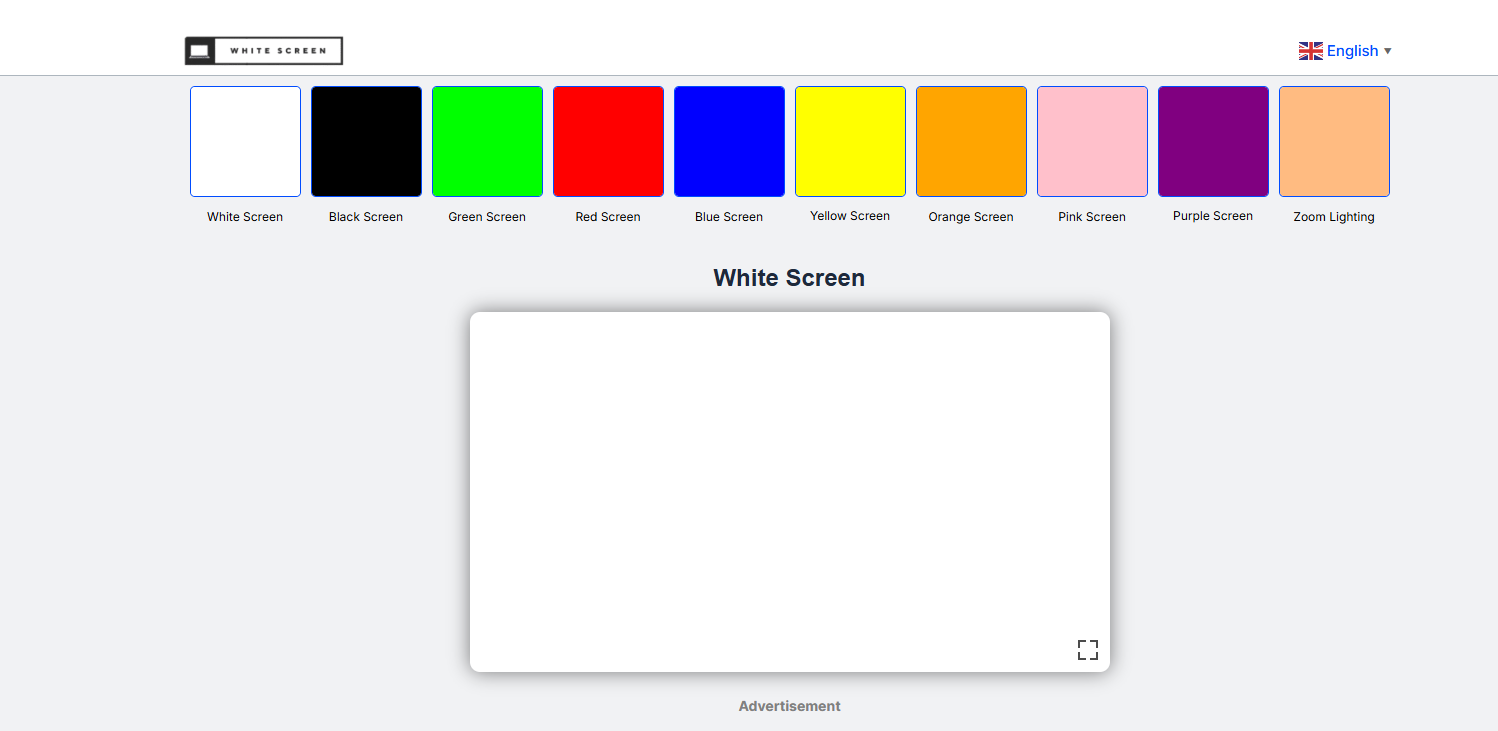The width and height of the screenshot is (1498, 731).
Task: Click the large white preview screen
Action: (x=790, y=492)
